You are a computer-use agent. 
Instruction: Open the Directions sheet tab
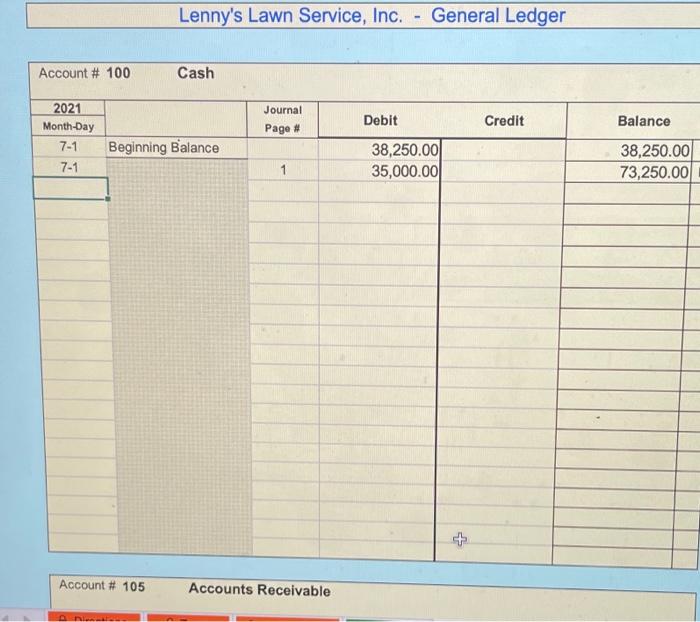(x=94, y=618)
